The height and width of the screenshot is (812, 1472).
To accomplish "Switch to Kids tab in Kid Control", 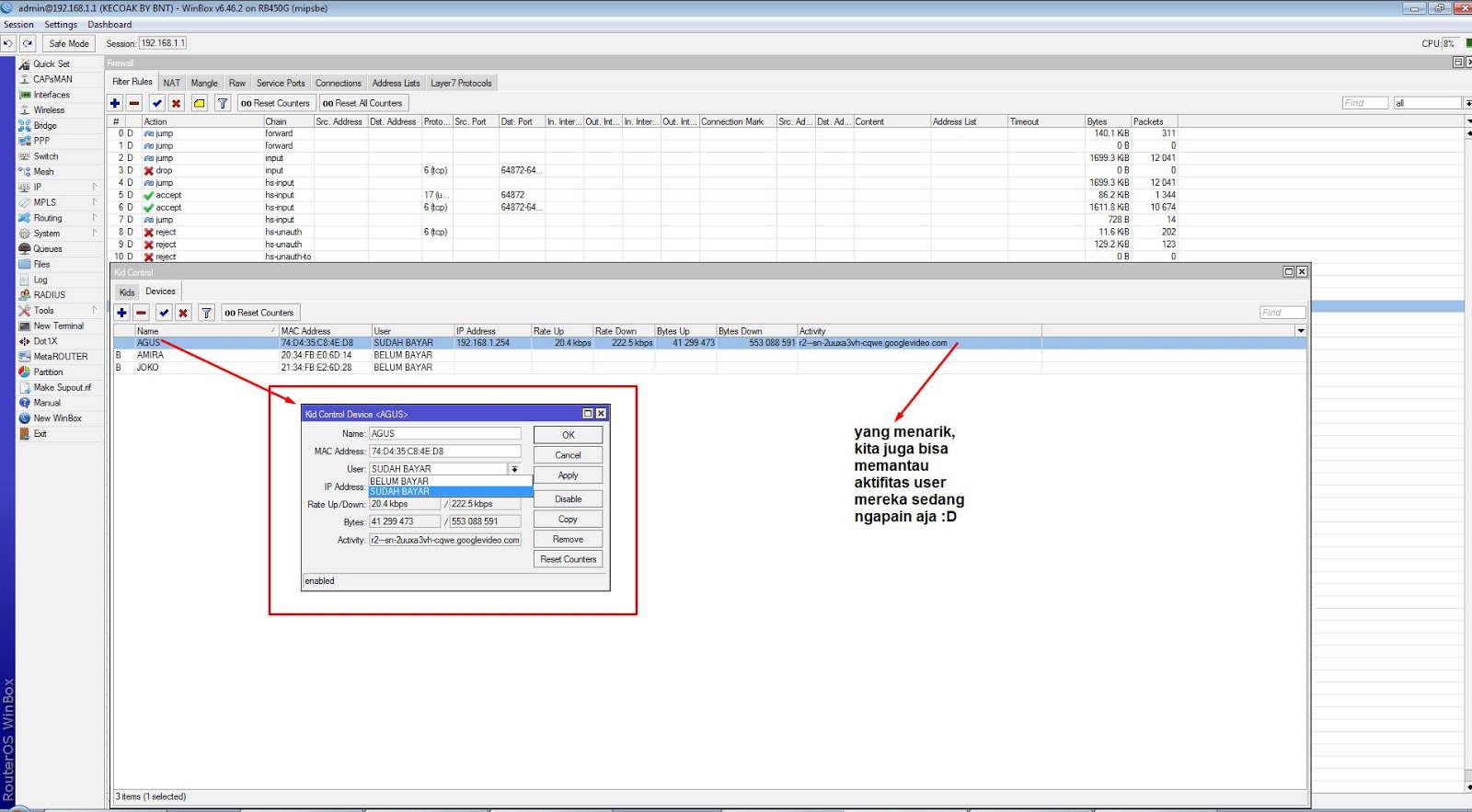I will click(x=127, y=292).
